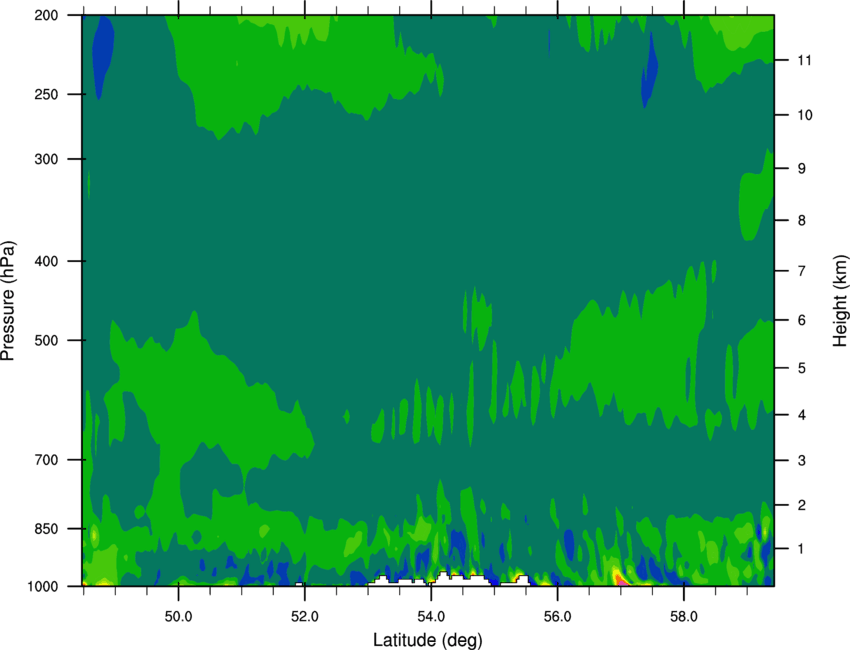The height and width of the screenshot is (650, 850).
Task: Click the red-orange hotspot near 57 degrees latitude
Action: (619, 577)
